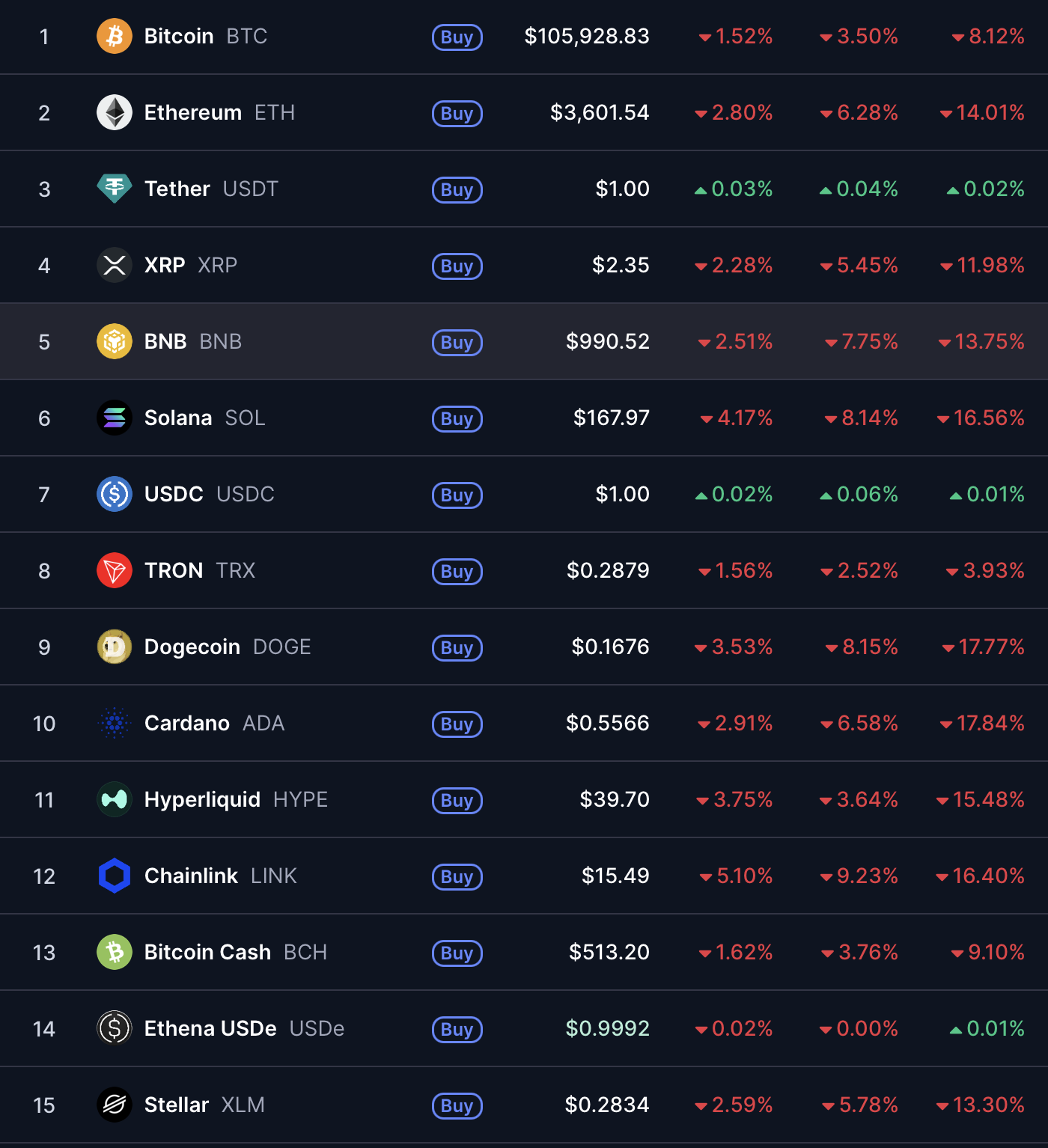1048x1148 pixels.
Task: Click the XRP logo icon
Action: pos(115,265)
